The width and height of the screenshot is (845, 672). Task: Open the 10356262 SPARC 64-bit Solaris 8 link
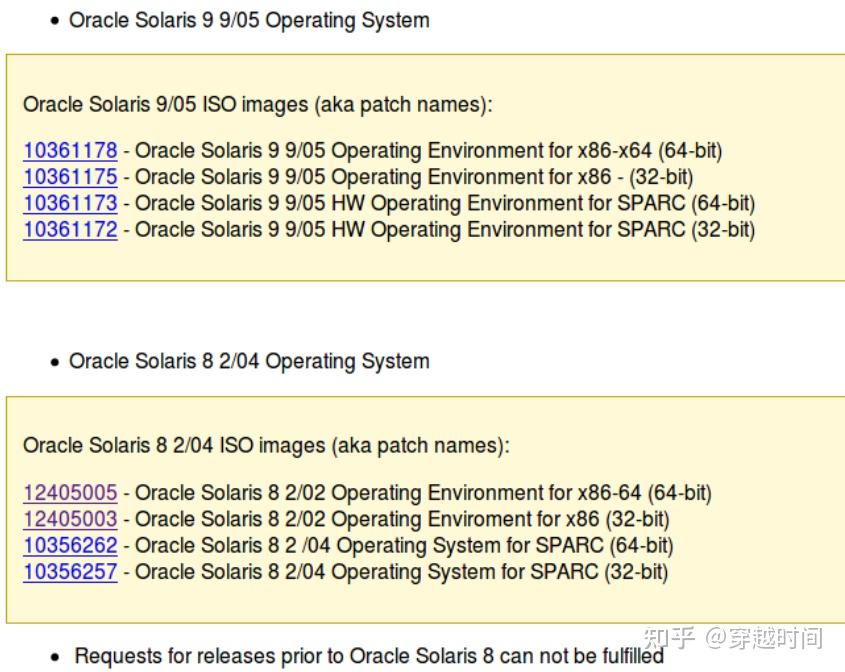[69, 545]
